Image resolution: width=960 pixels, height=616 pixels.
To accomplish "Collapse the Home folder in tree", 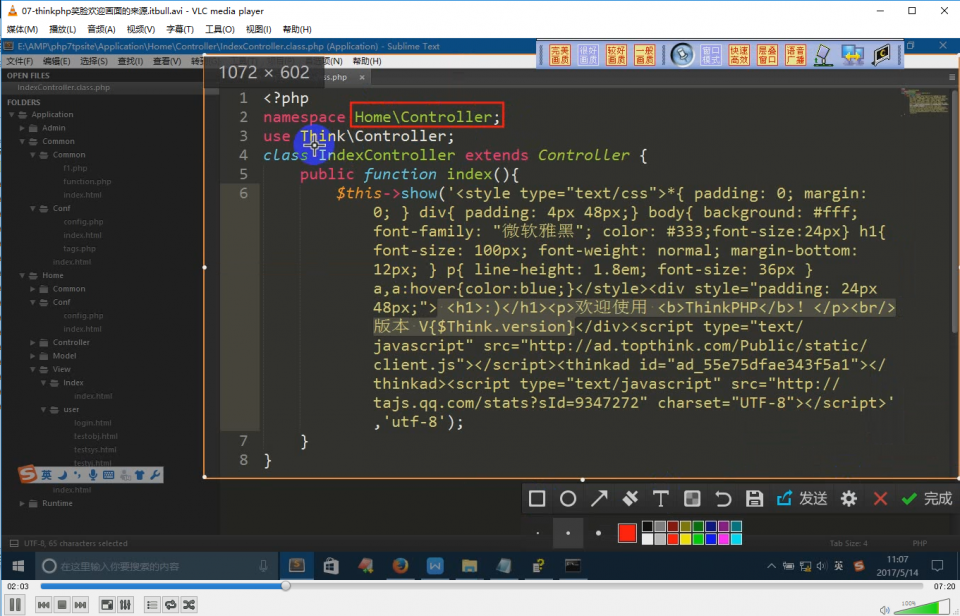I will [22, 276].
